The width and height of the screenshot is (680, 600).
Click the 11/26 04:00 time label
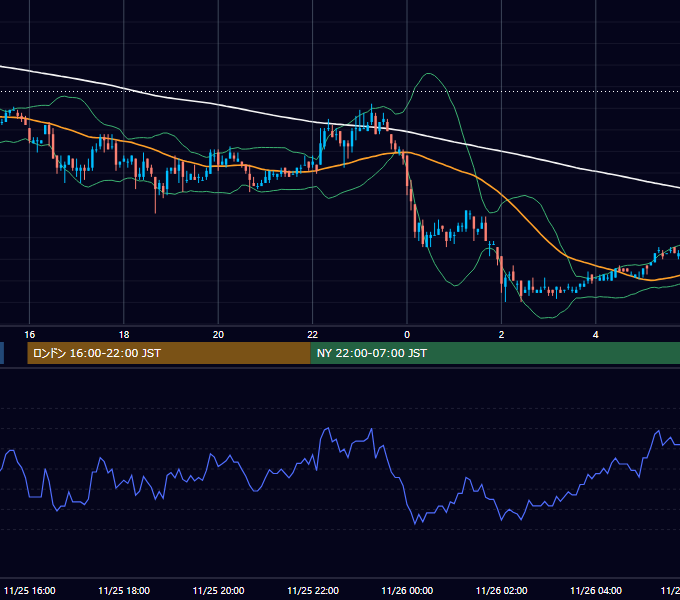(x=596, y=590)
